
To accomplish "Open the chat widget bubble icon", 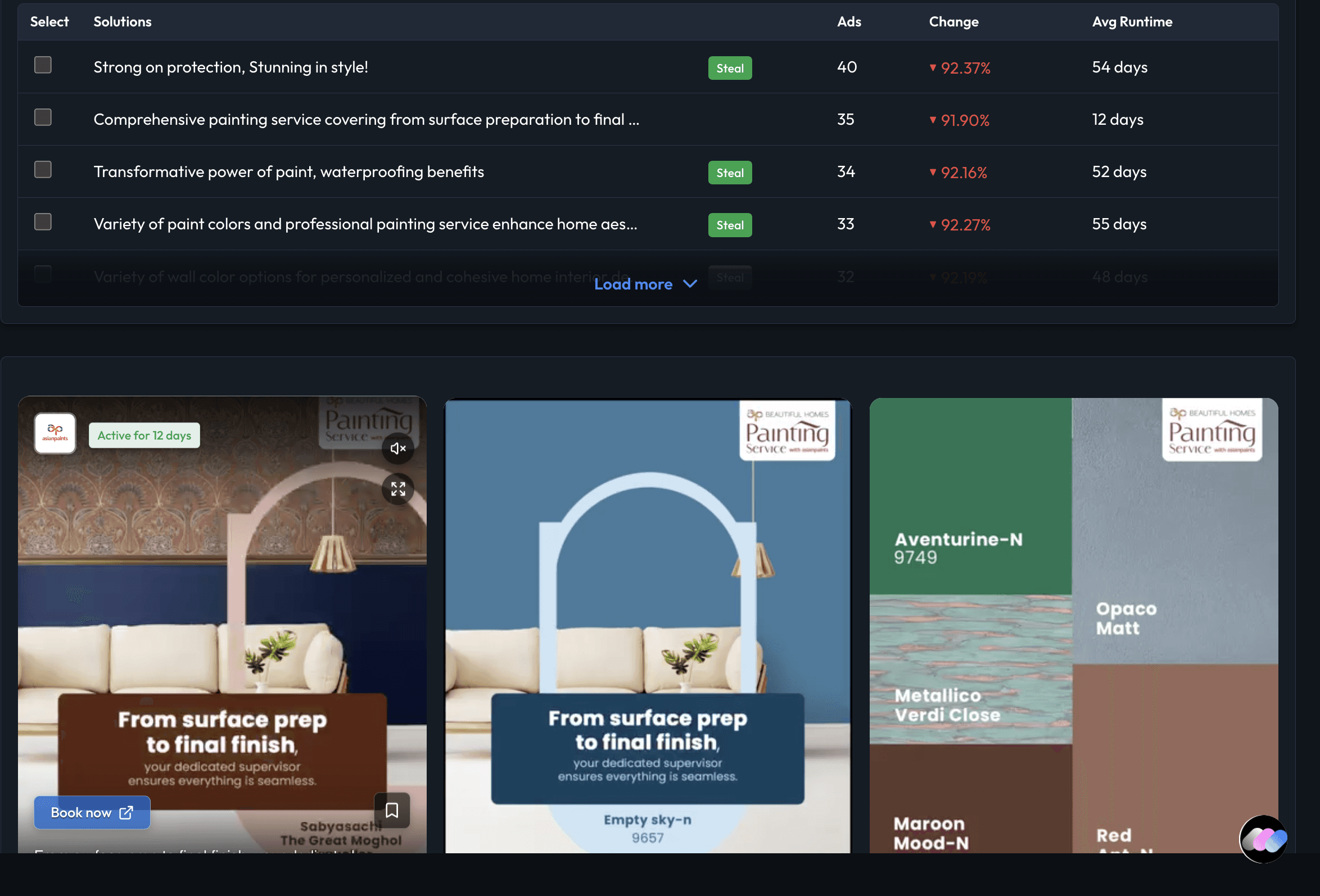I will [x=1263, y=839].
